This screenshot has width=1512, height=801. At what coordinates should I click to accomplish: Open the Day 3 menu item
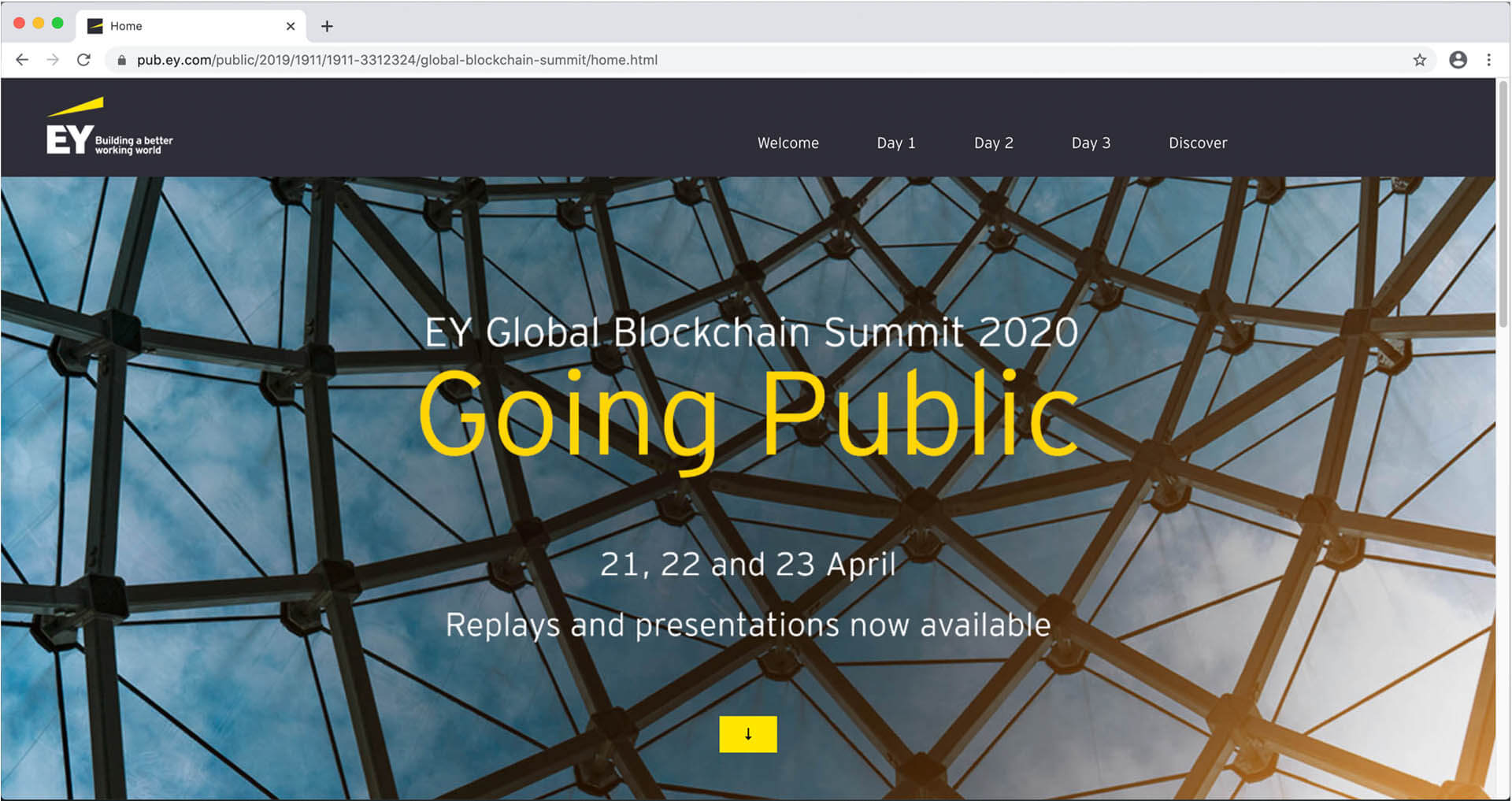click(x=1091, y=143)
